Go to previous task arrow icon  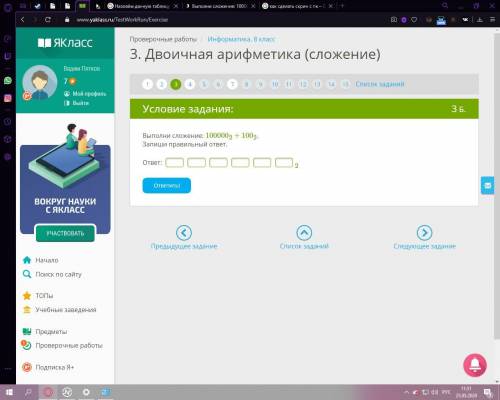(x=184, y=233)
